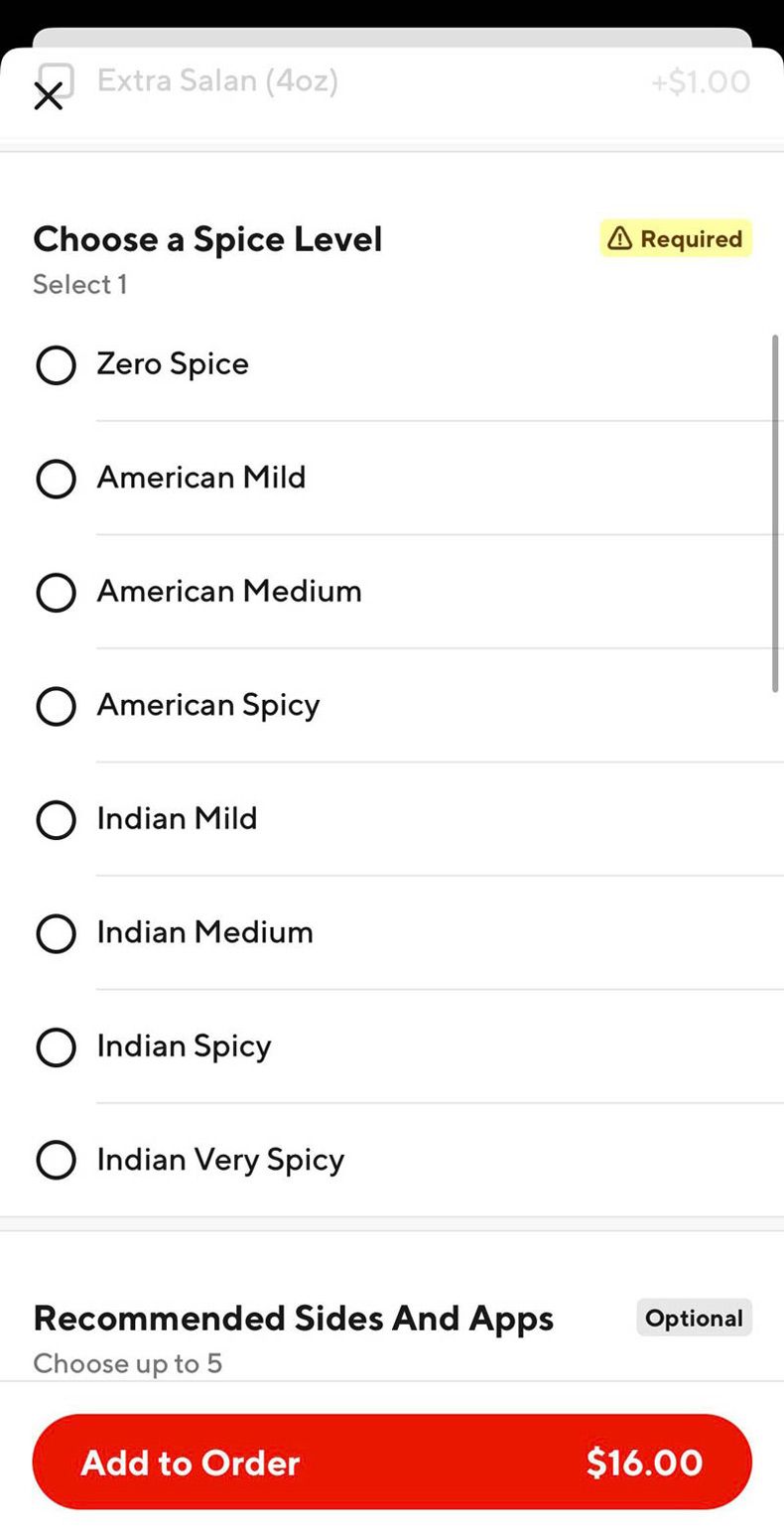
Task: Tick the Extra Salan (4oz) checkbox
Action: click(x=56, y=80)
